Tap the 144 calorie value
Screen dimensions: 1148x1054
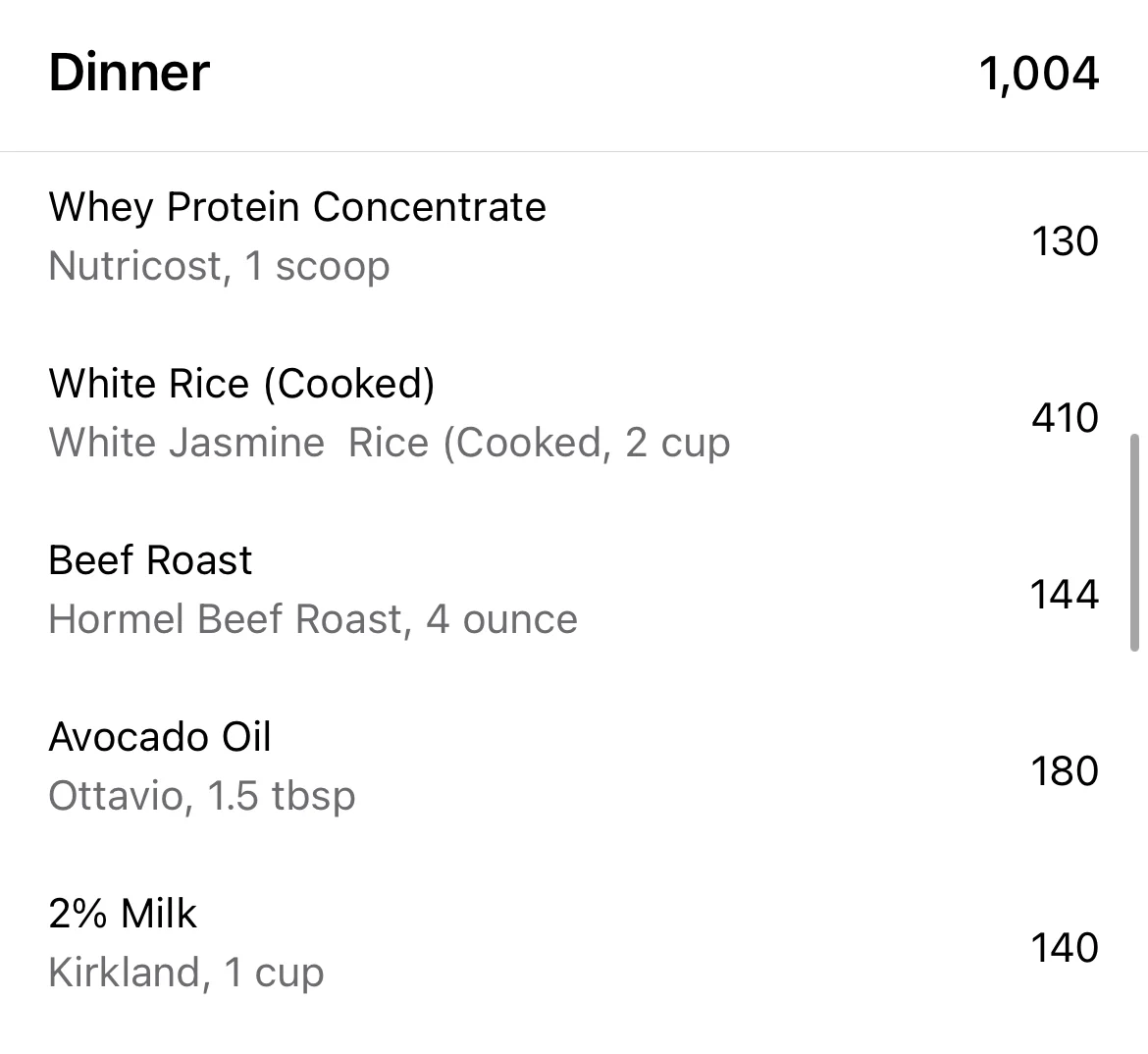click(x=1065, y=594)
